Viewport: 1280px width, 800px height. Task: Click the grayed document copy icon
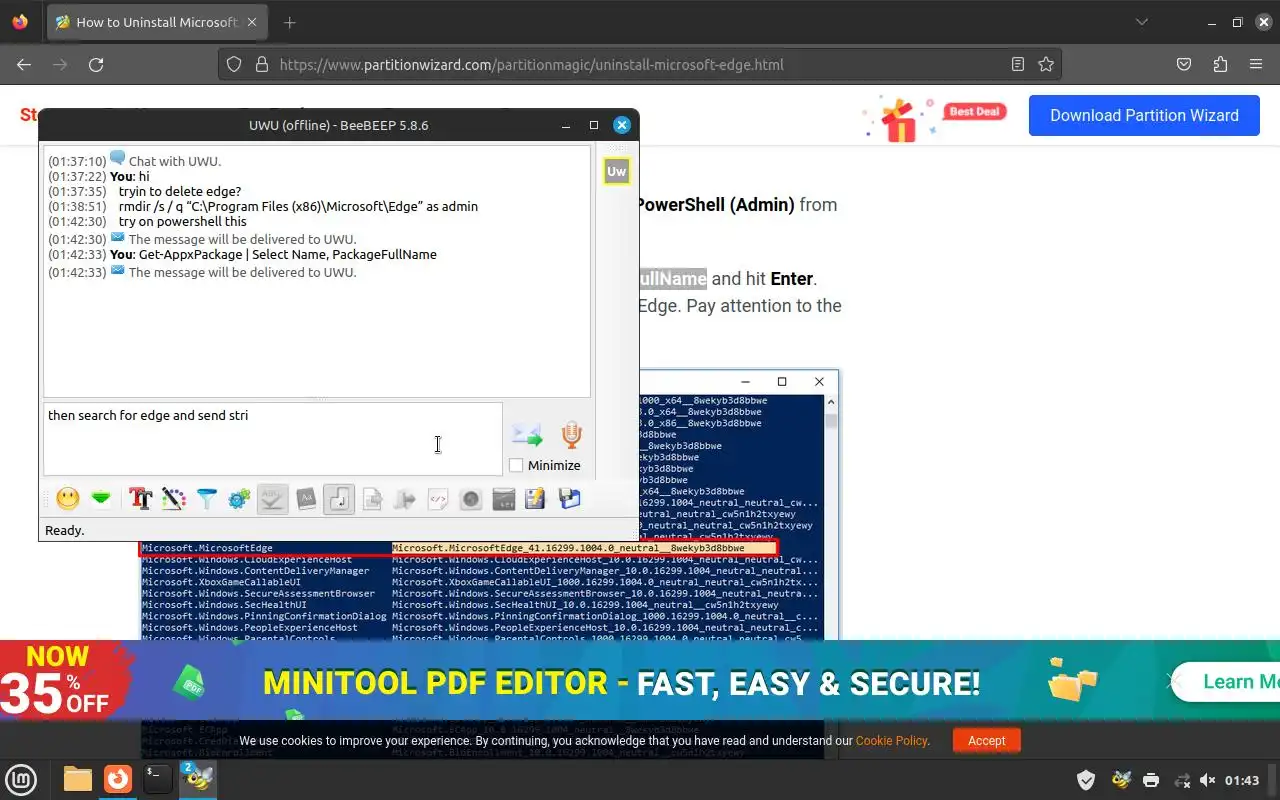(372, 498)
